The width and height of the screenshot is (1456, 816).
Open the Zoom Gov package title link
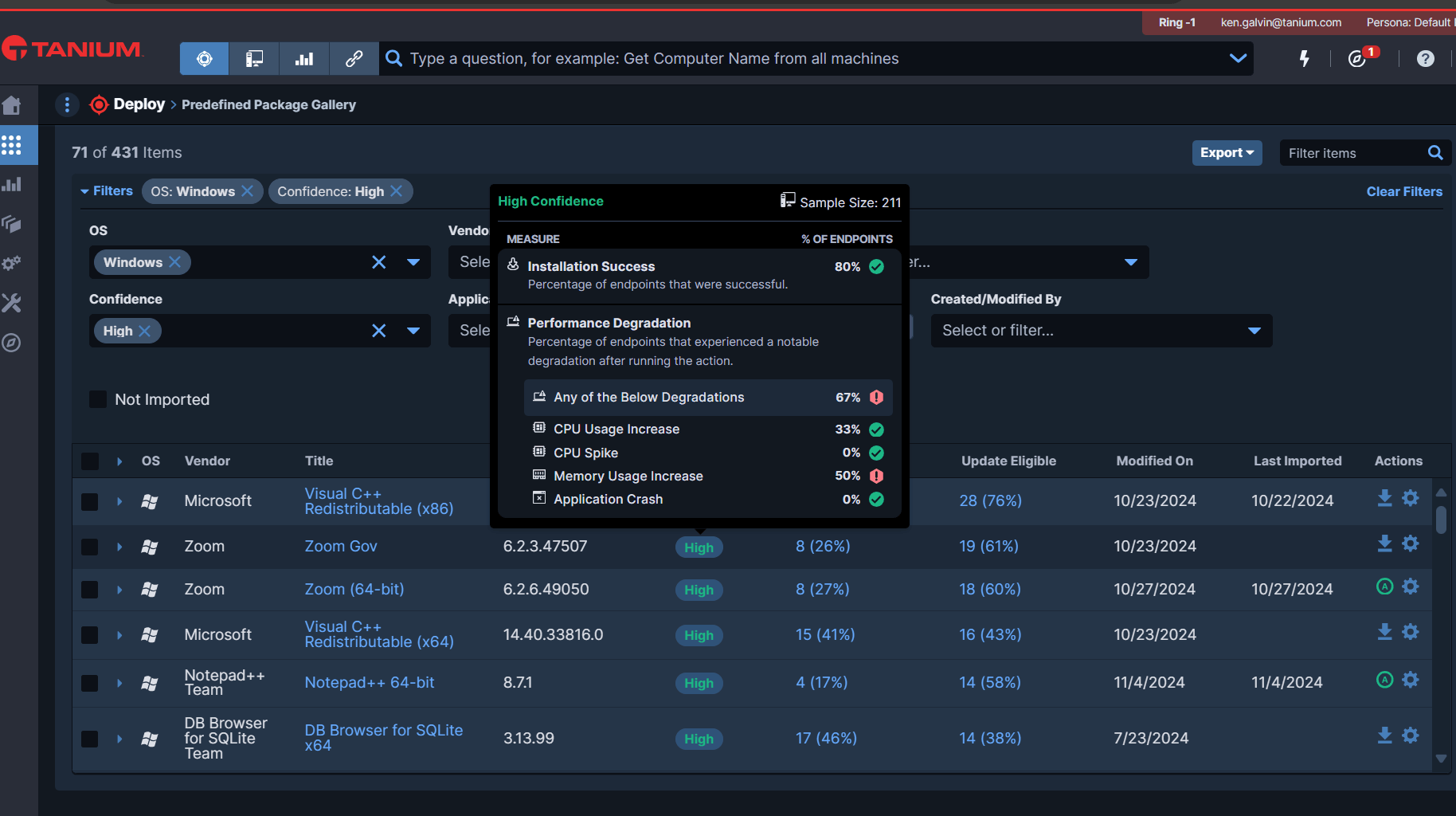click(341, 547)
